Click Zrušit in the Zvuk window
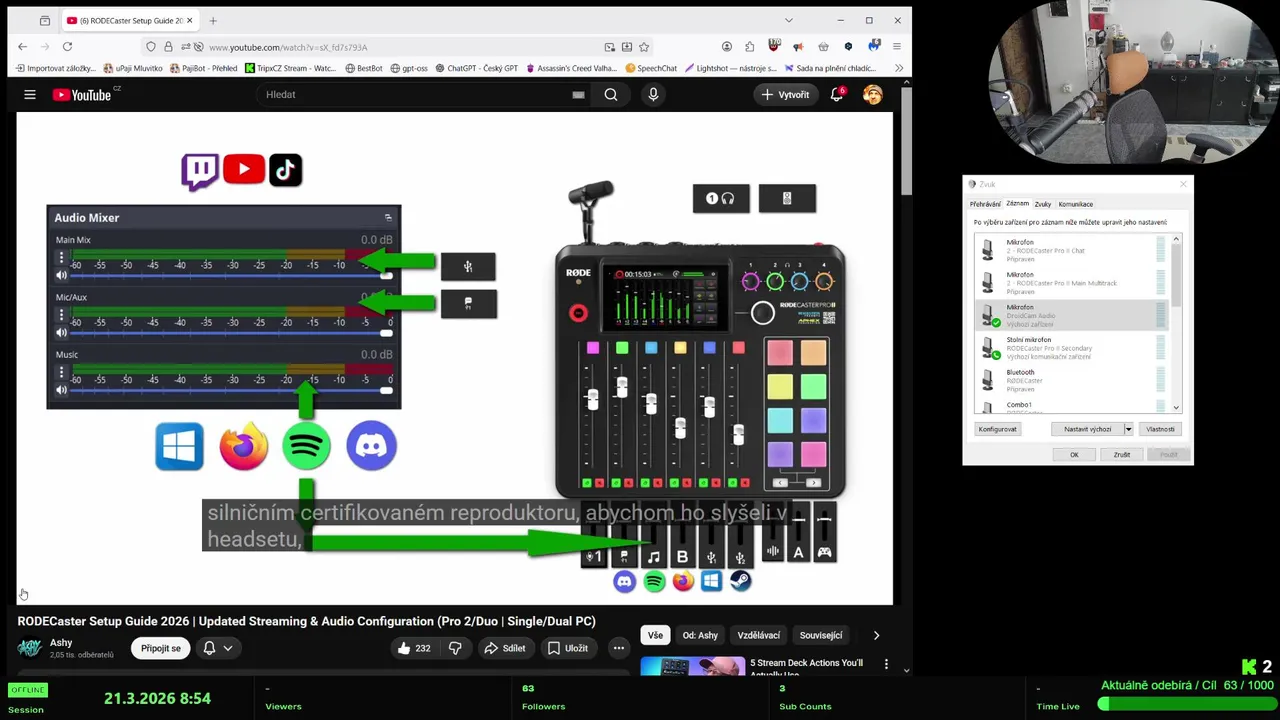The image size is (1280, 720). click(1121, 454)
